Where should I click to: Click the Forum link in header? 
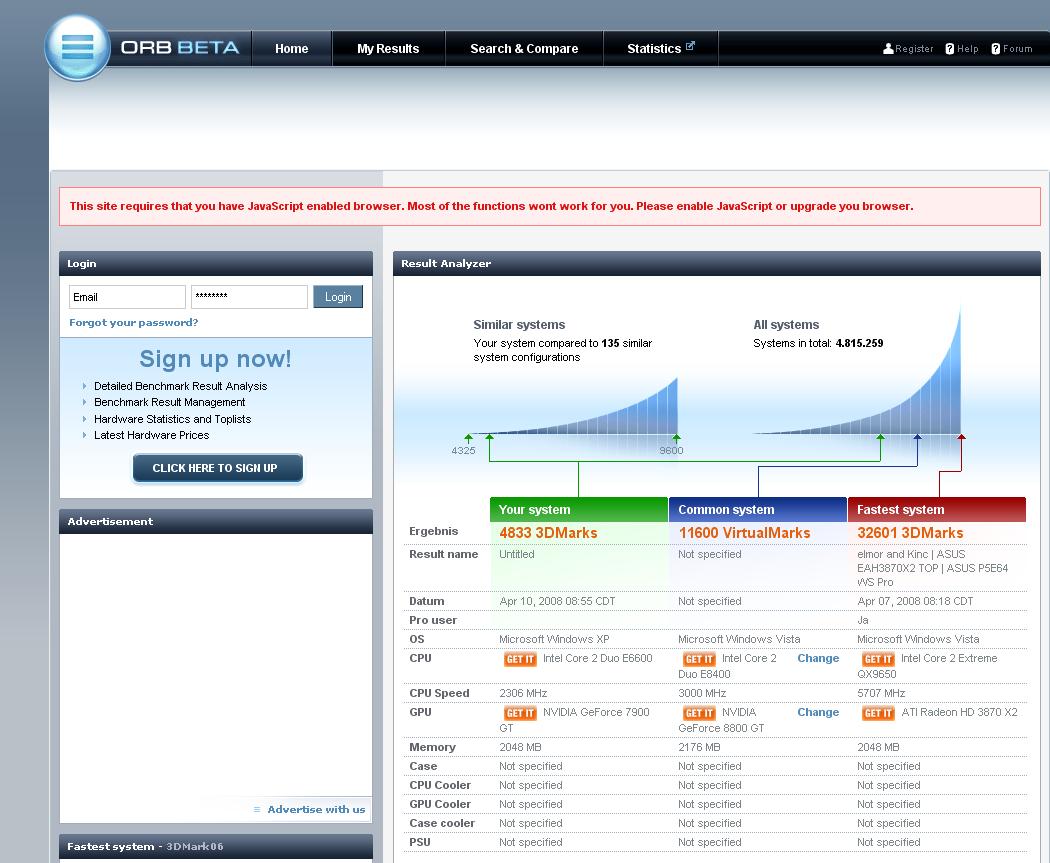1017,48
